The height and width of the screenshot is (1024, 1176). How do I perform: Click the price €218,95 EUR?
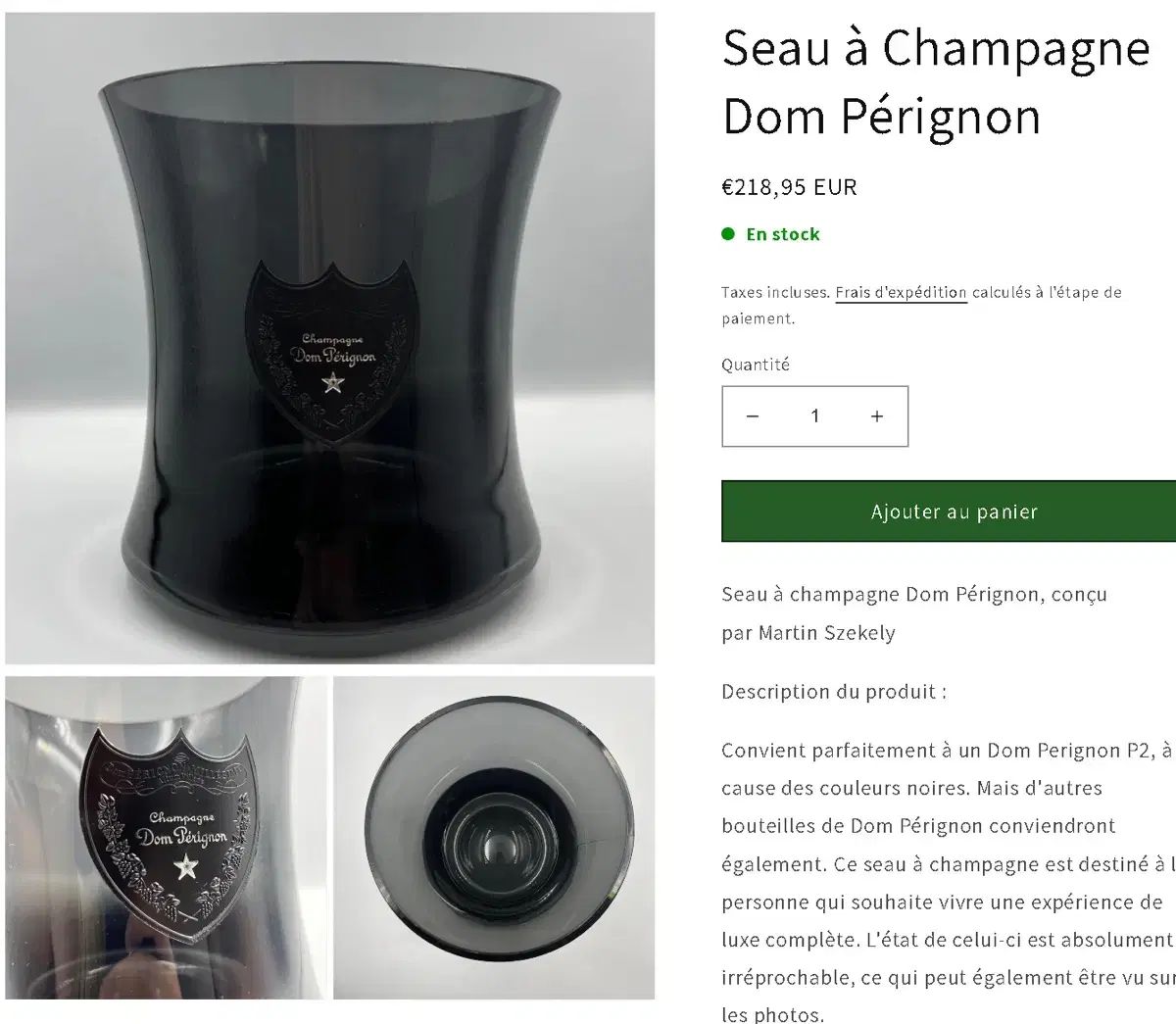(789, 186)
